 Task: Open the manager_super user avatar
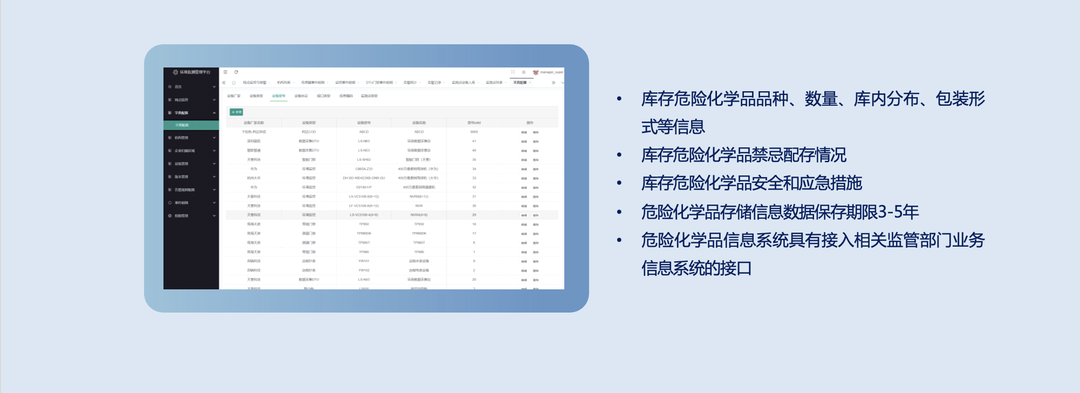535,72
